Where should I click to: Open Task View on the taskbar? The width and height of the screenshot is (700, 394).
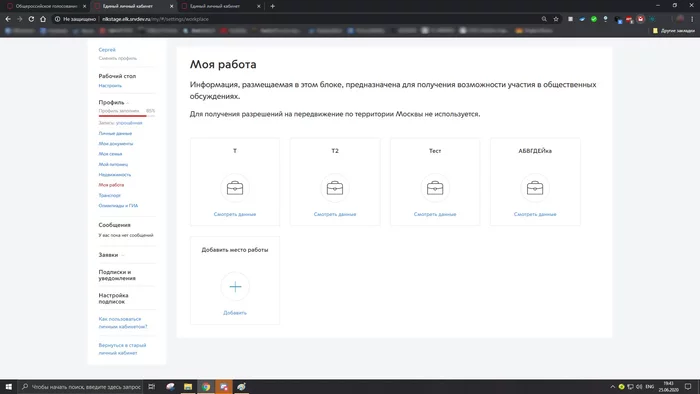point(151,387)
